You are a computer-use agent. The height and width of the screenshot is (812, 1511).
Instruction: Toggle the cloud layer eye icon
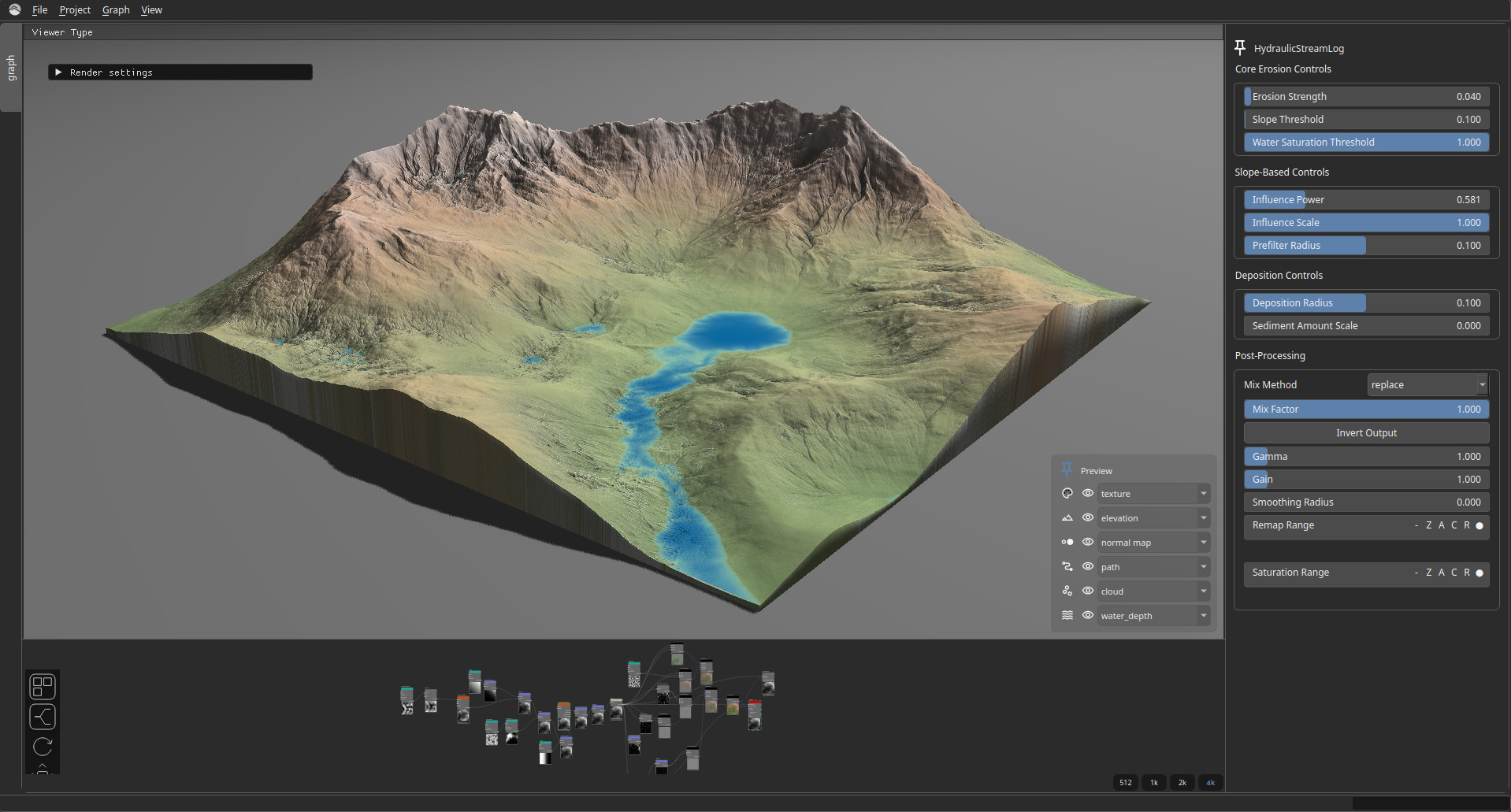click(x=1088, y=591)
